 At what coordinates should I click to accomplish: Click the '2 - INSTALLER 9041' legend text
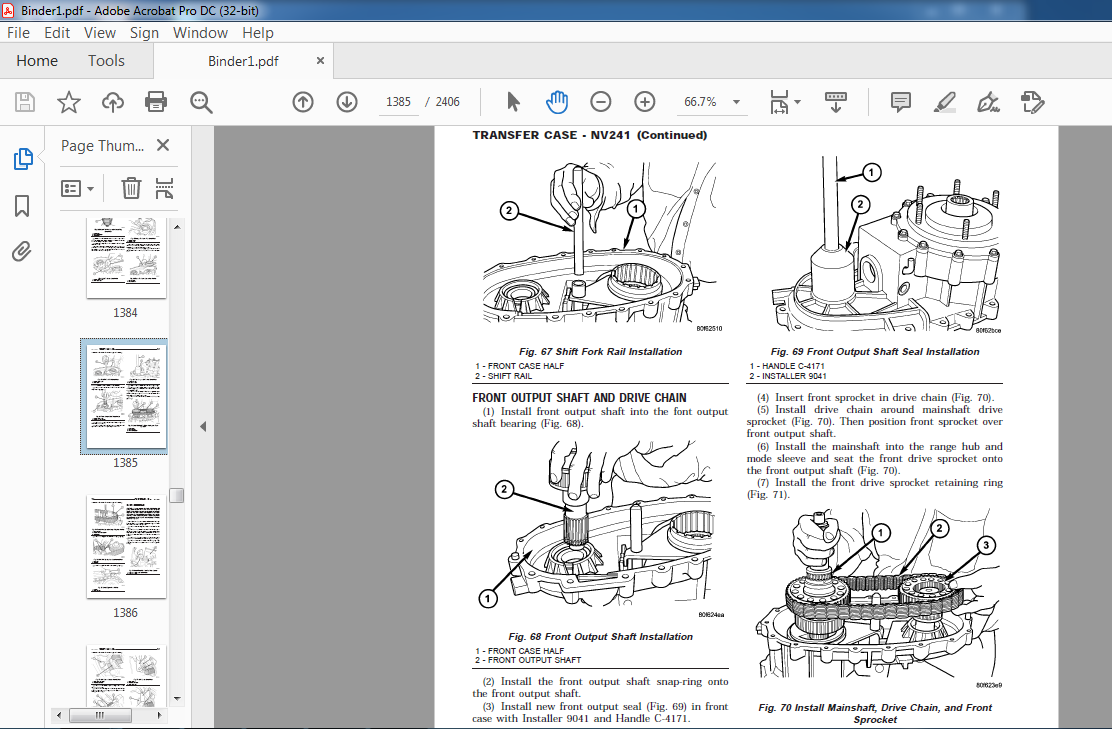788,376
